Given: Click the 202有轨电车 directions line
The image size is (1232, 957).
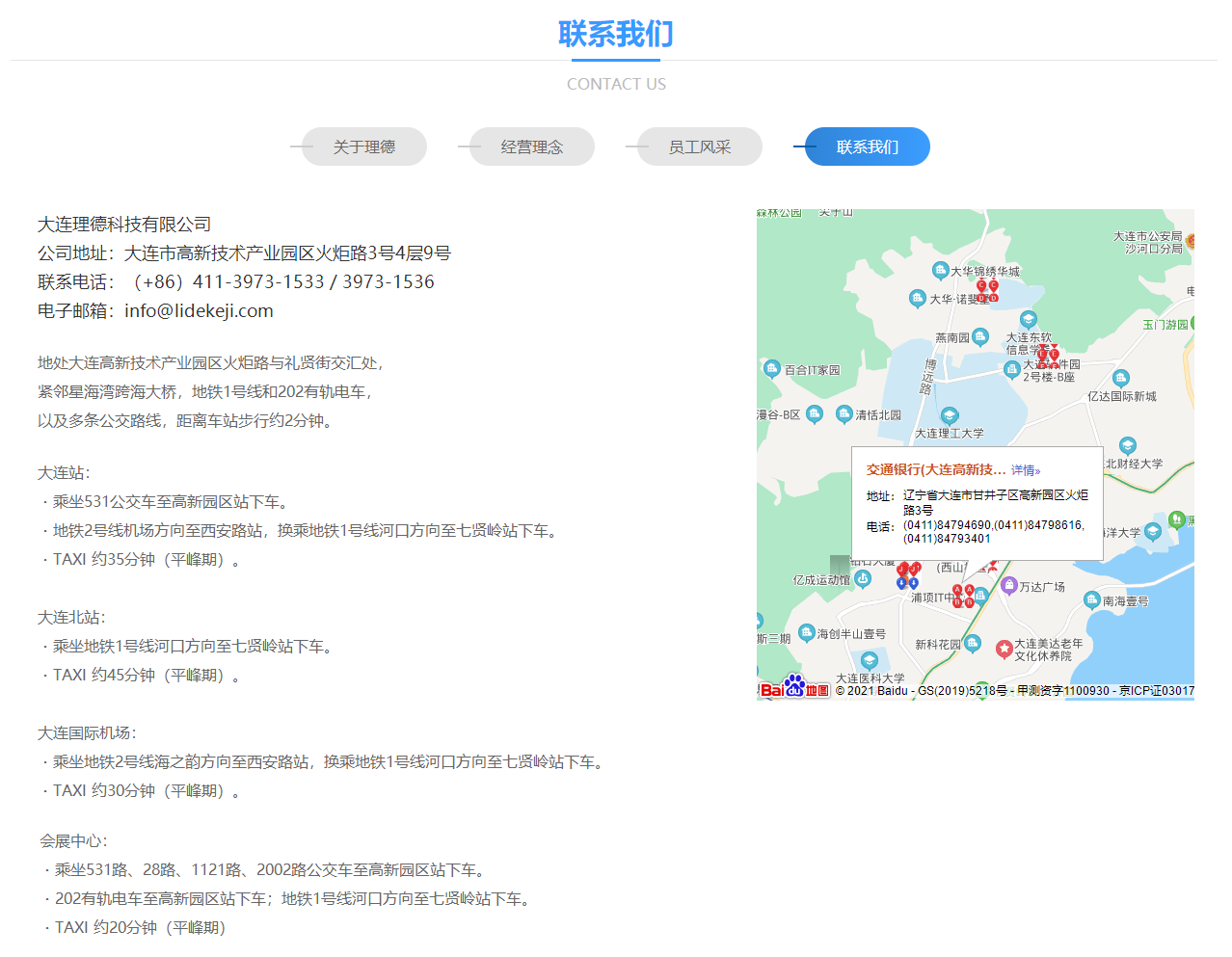Looking at the screenshot, I should click(x=288, y=898).
